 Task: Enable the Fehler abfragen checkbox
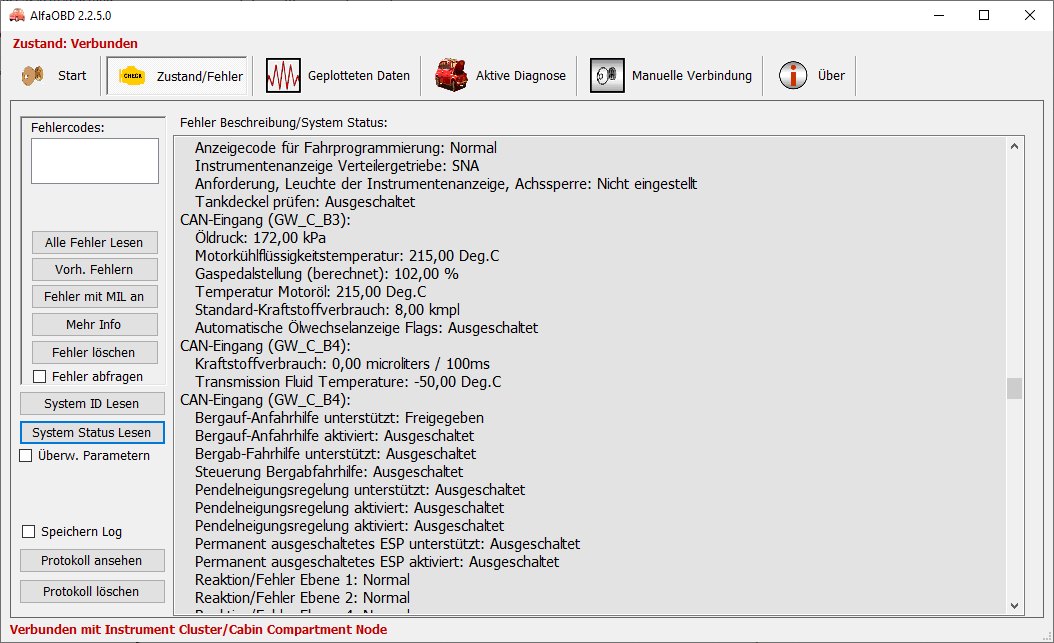pyautogui.click(x=40, y=377)
